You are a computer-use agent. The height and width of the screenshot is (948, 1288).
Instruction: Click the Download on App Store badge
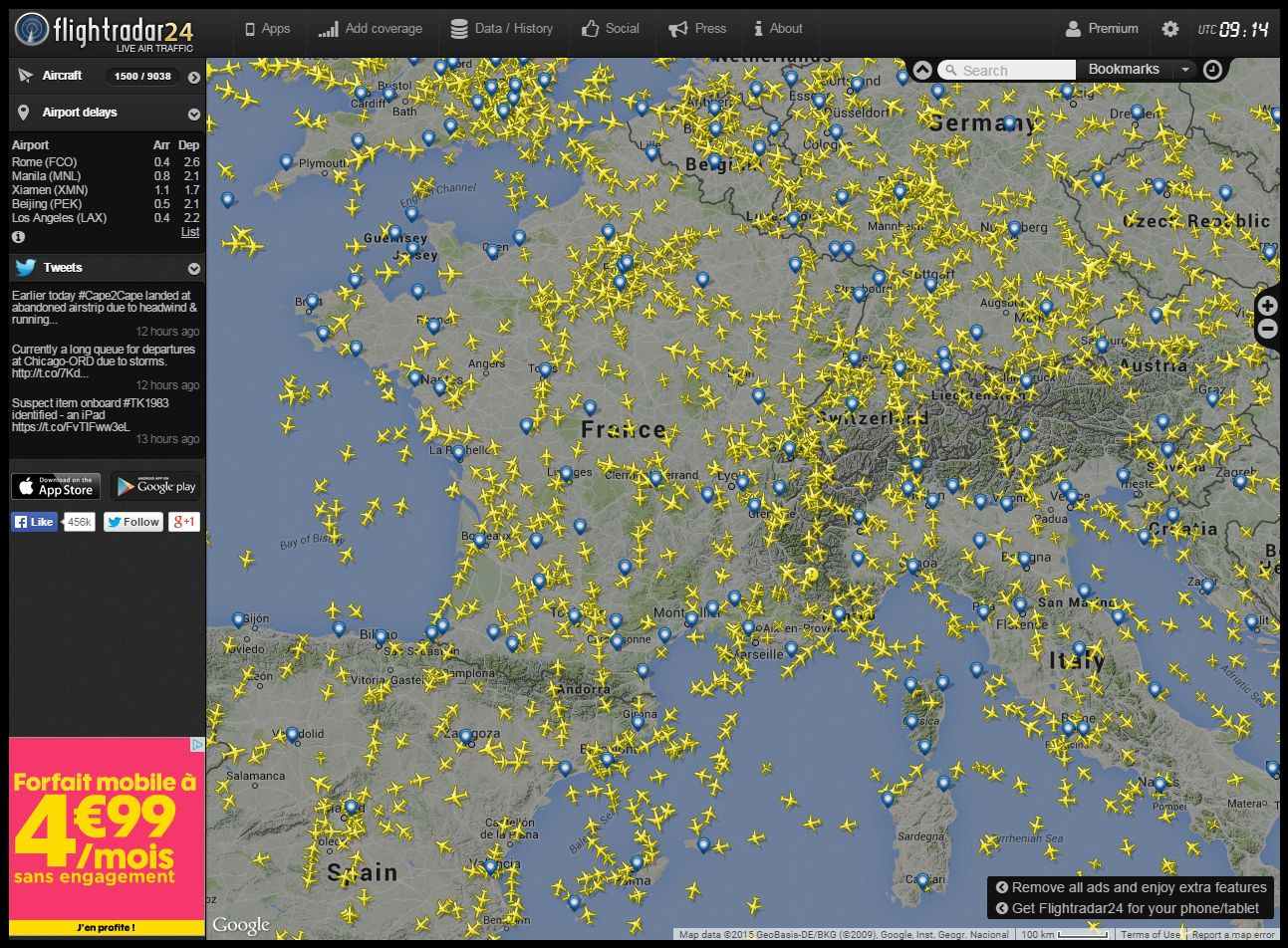[56, 486]
